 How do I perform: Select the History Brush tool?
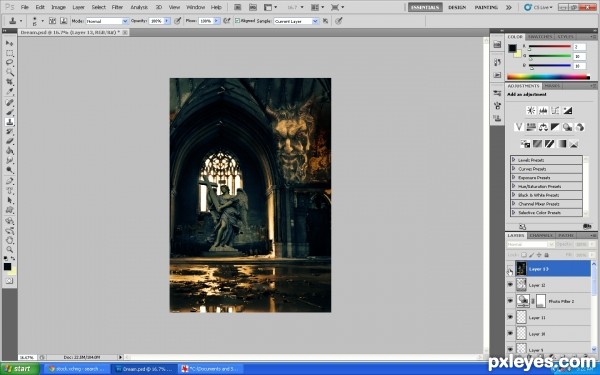[x=10, y=132]
